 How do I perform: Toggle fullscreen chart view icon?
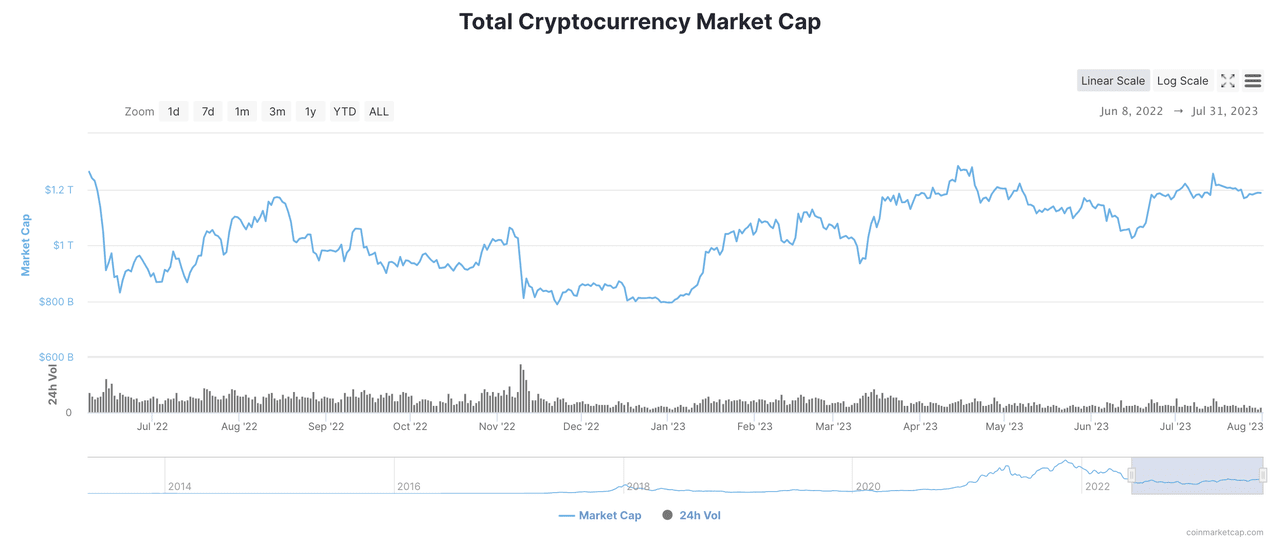click(1228, 81)
